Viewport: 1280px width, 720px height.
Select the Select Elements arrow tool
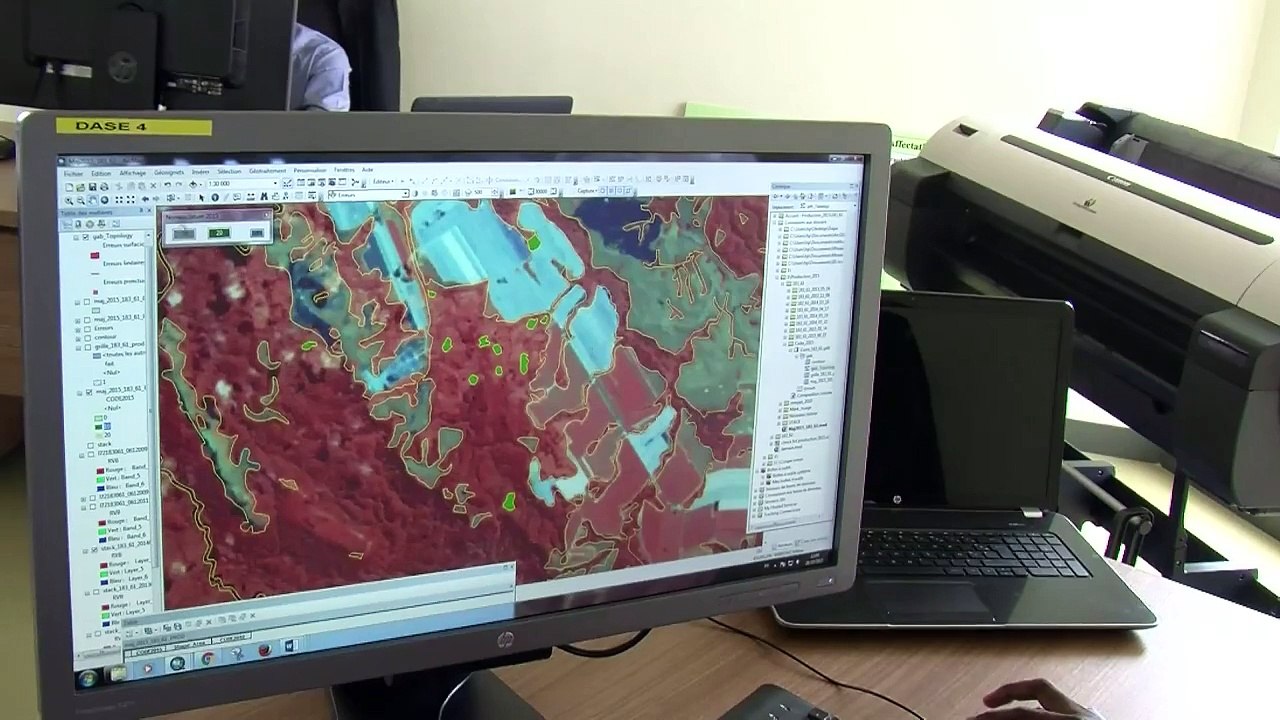tap(202, 198)
